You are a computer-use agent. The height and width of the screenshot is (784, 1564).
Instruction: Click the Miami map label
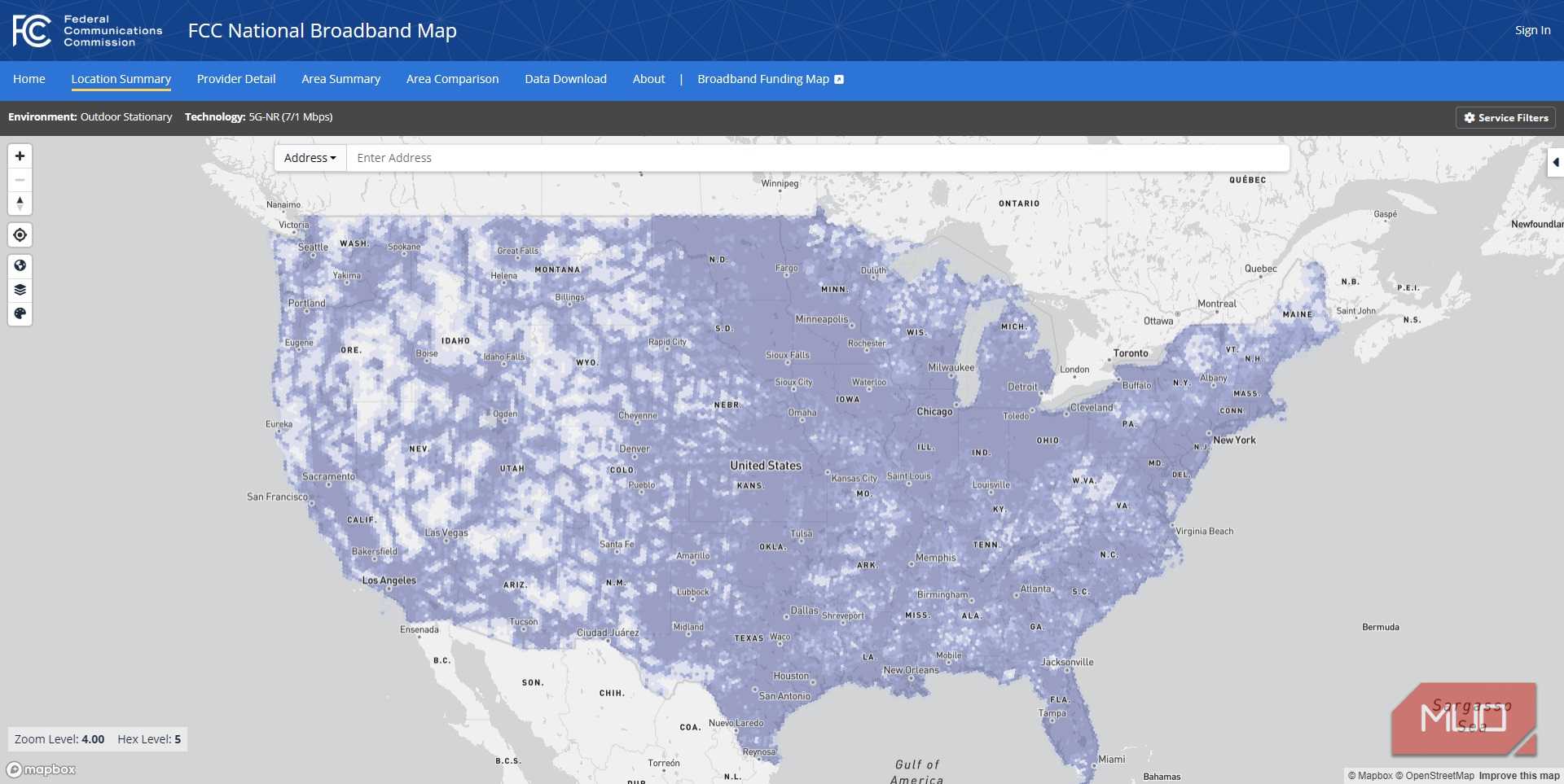1111,760
